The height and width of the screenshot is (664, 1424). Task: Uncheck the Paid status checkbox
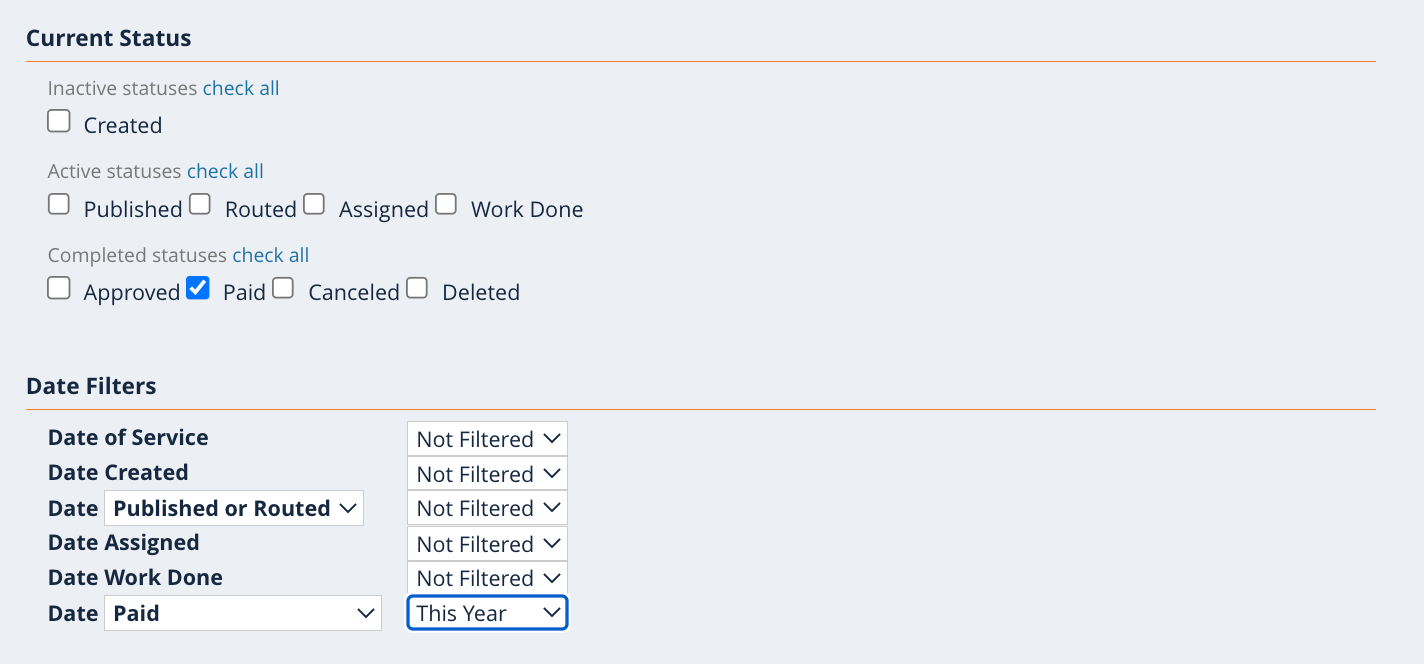[x=198, y=289]
